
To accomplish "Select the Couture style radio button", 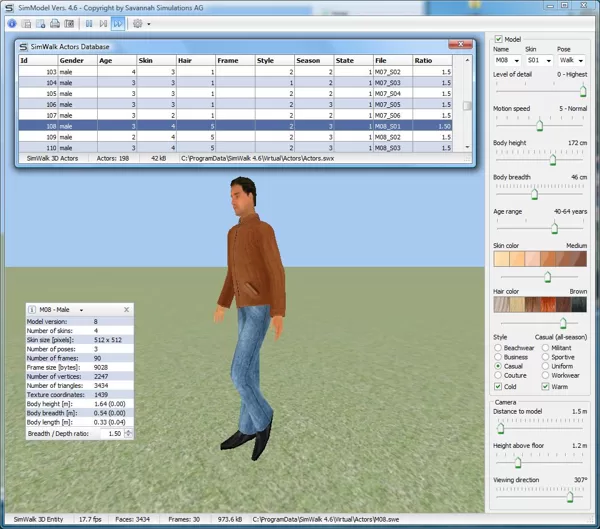I will click(x=498, y=375).
